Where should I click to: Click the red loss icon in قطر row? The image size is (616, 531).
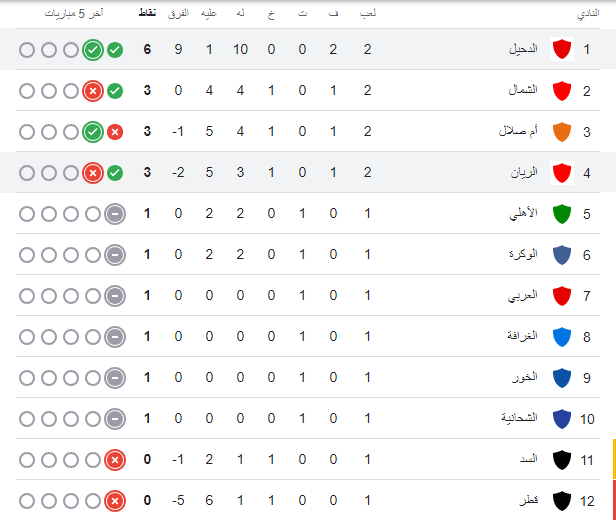[x=115, y=501]
